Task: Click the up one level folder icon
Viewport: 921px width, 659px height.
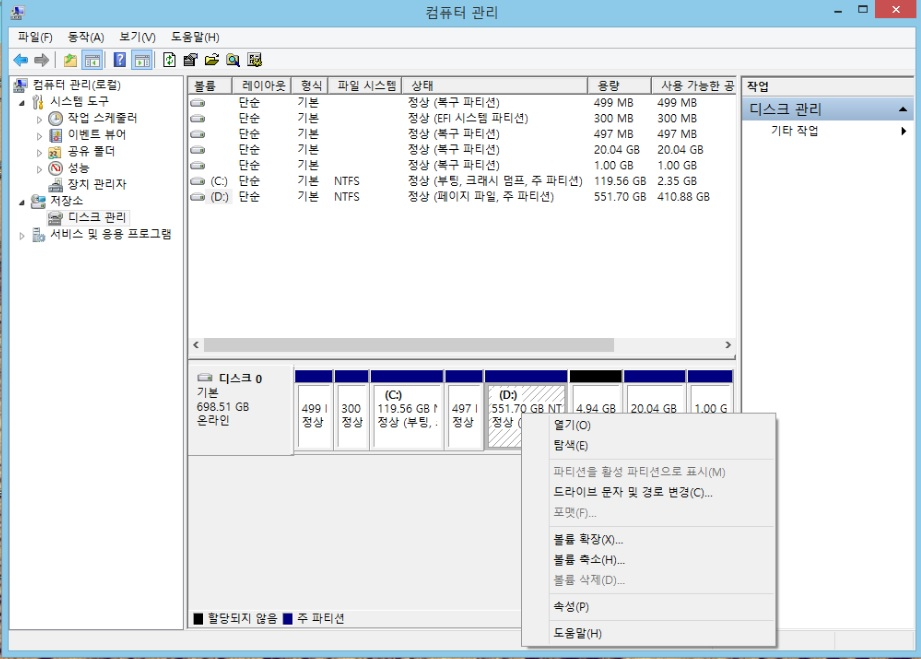Action: pyautogui.click(x=69, y=58)
